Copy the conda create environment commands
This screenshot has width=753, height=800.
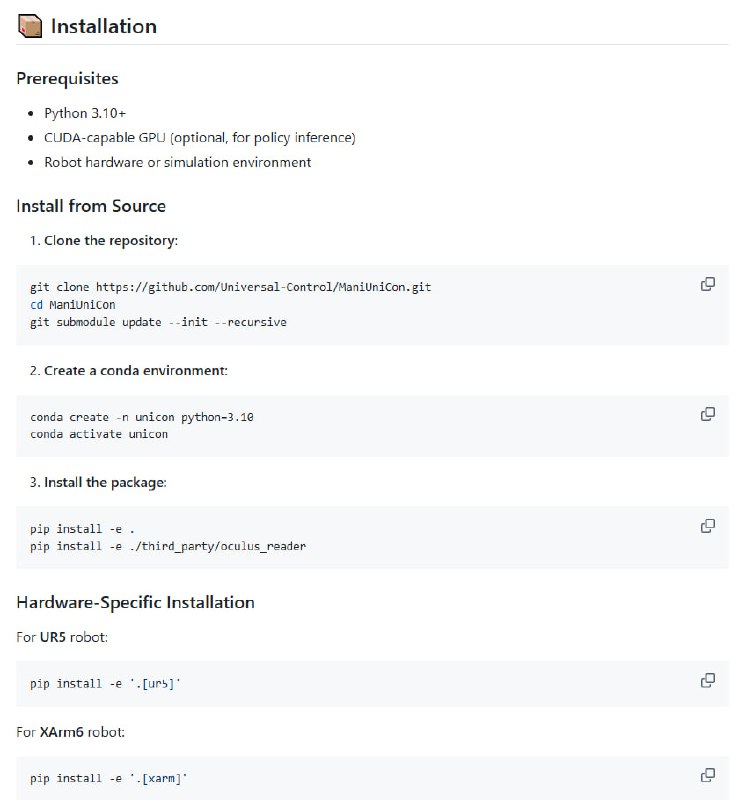point(707,414)
